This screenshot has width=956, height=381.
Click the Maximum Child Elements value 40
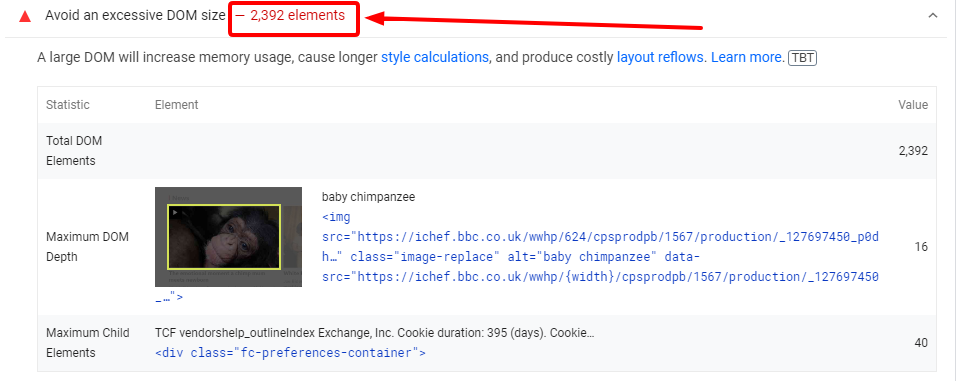[921, 343]
